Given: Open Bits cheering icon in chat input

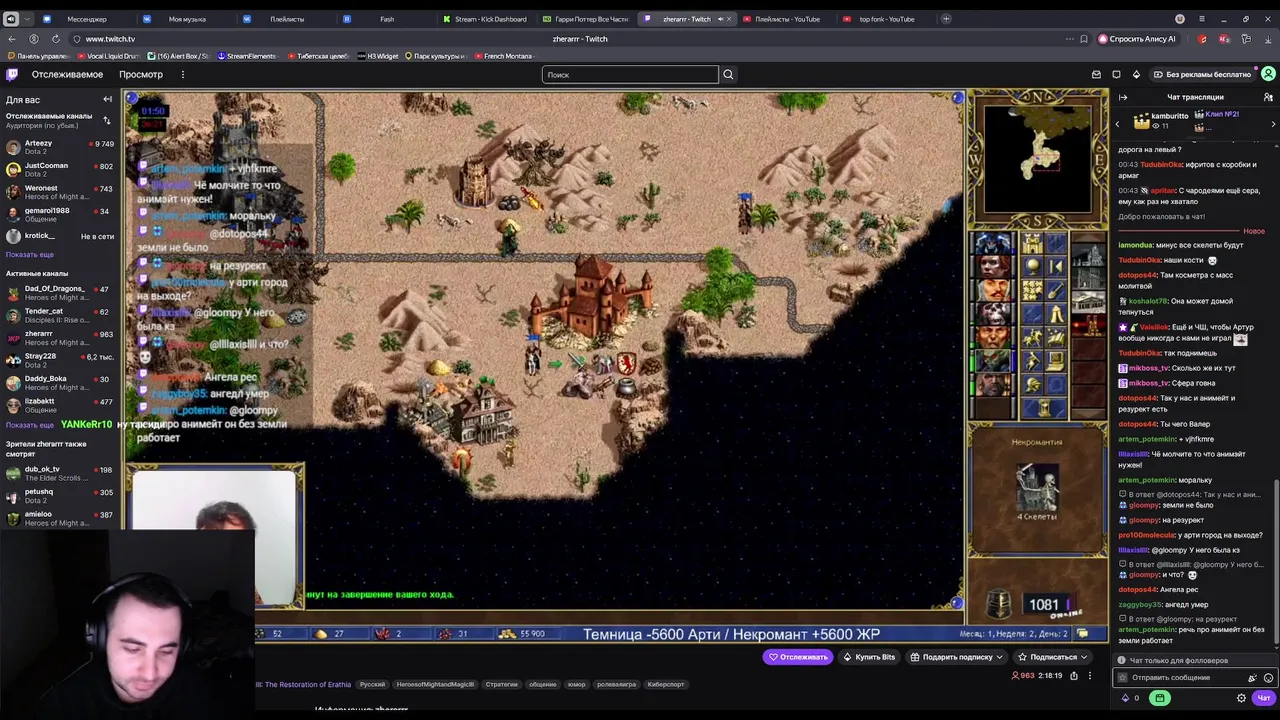Looking at the screenshot, I should pos(1252,677).
